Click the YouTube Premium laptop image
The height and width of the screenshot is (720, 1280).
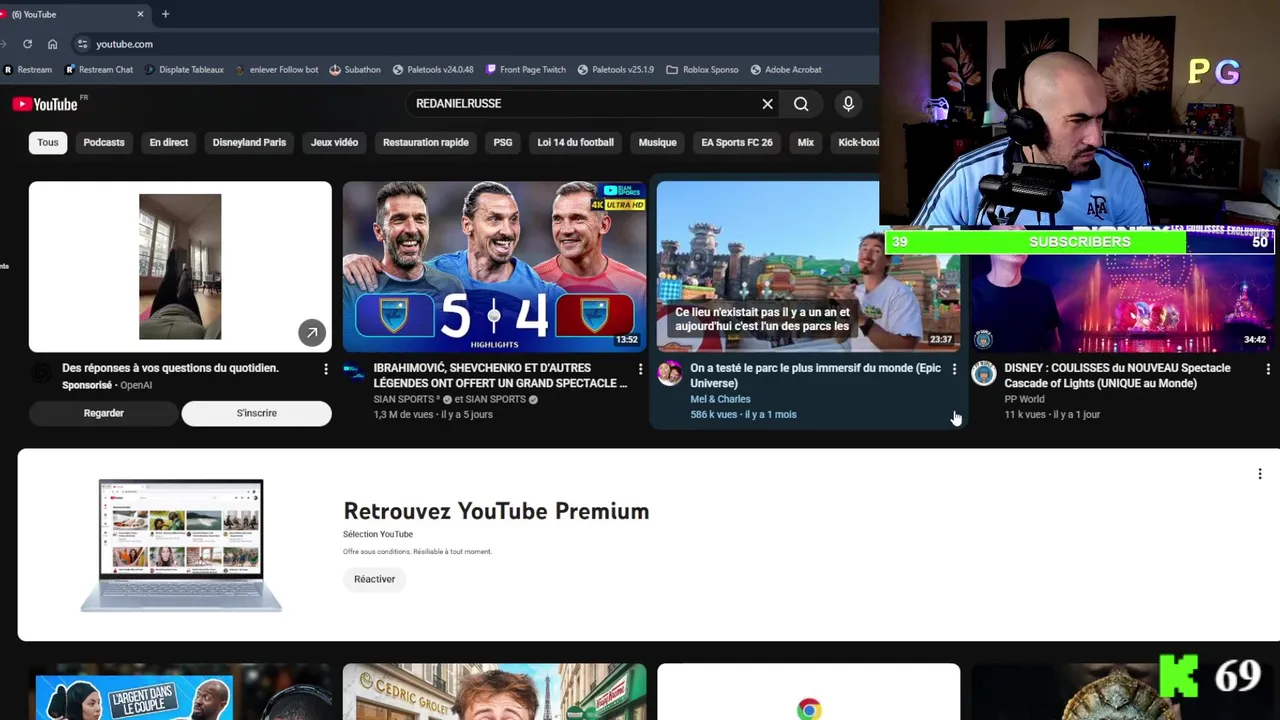pos(181,545)
